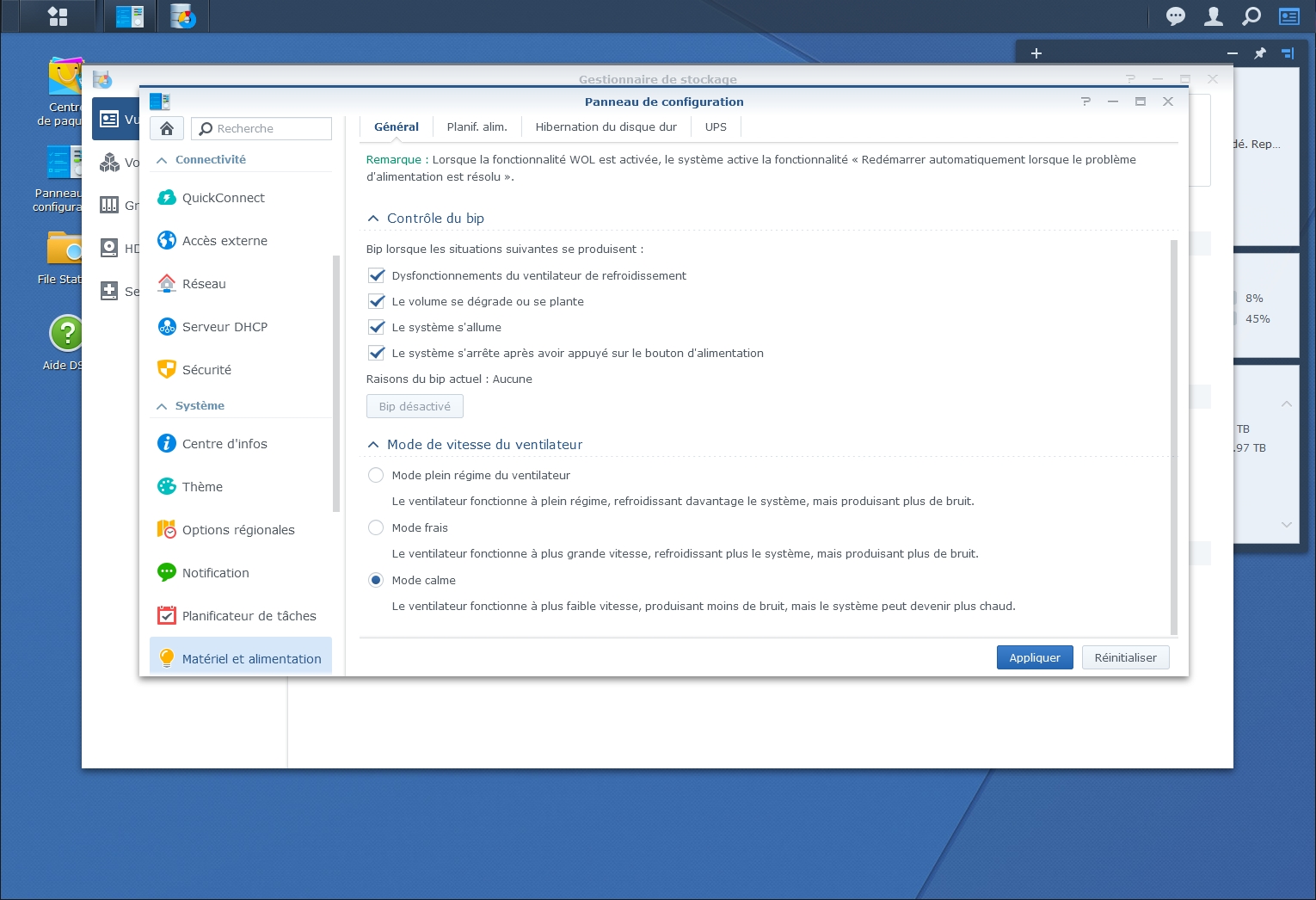This screenshot has width=1316, height=900.
Task: Open the main menu grid icon
Action: point(58,16)
